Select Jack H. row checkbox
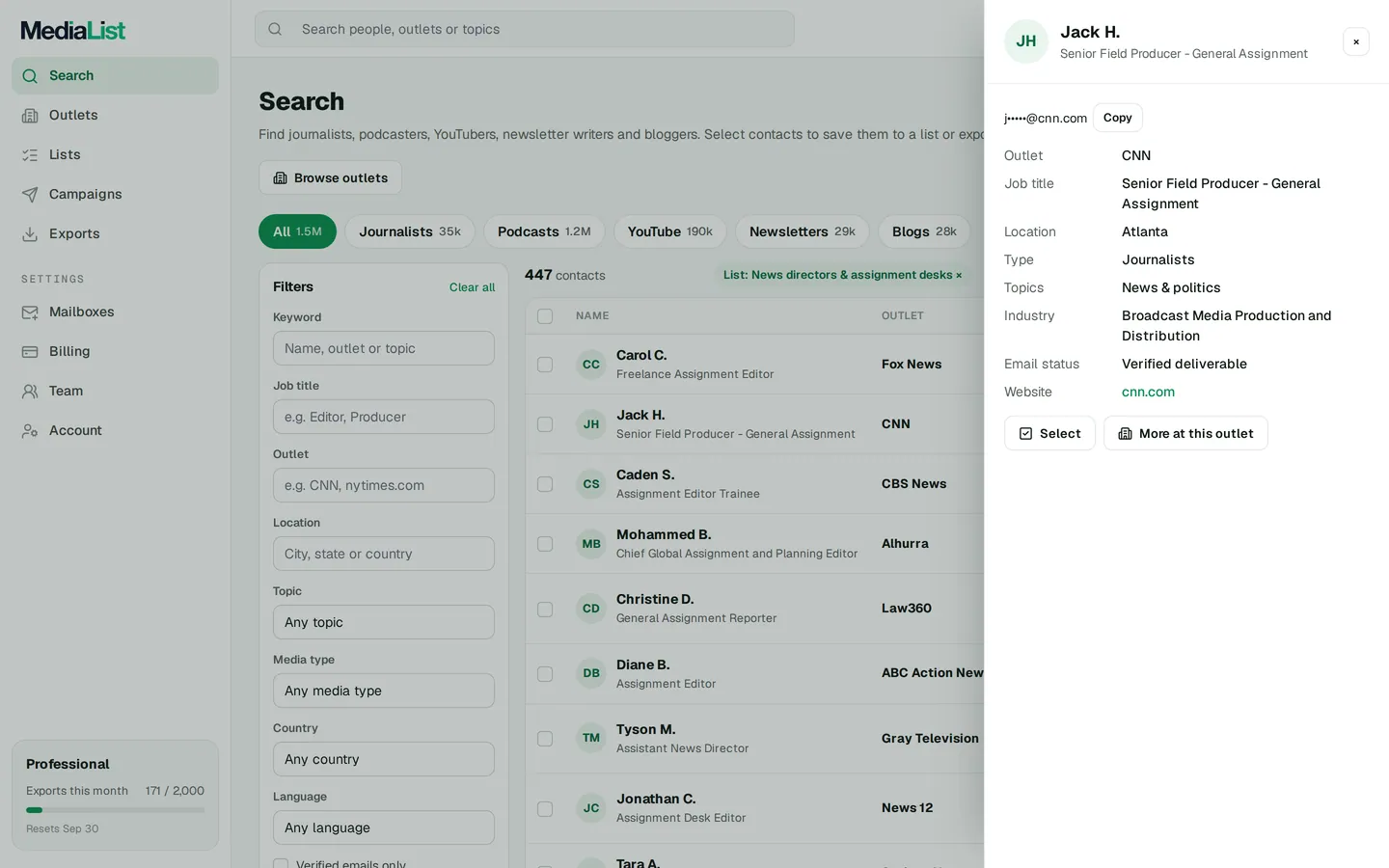 coord(545,424)
